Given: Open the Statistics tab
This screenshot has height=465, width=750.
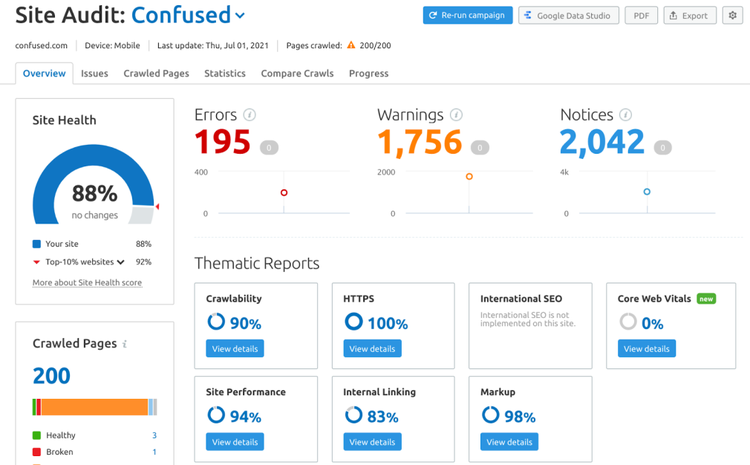Looking at the screenshot, I should click(x=225, y=73).
